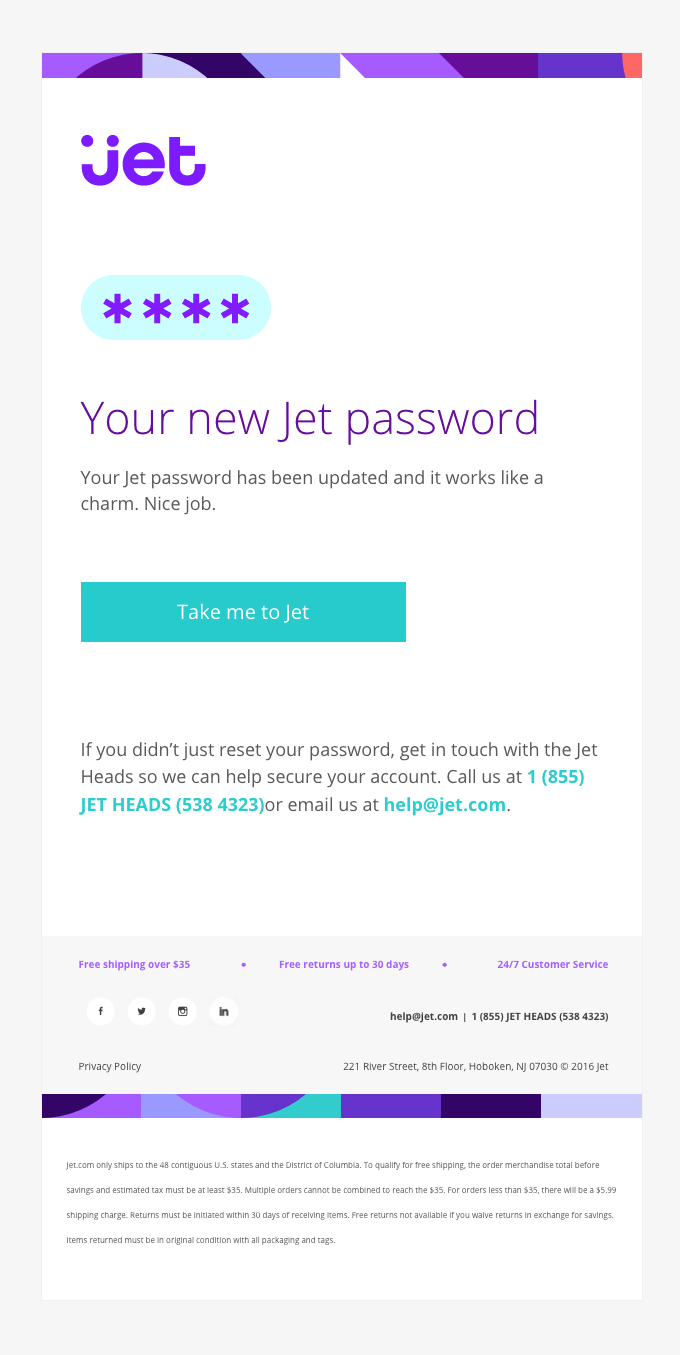Open Jet's LinkedIn icon

tap(223, 1011)
